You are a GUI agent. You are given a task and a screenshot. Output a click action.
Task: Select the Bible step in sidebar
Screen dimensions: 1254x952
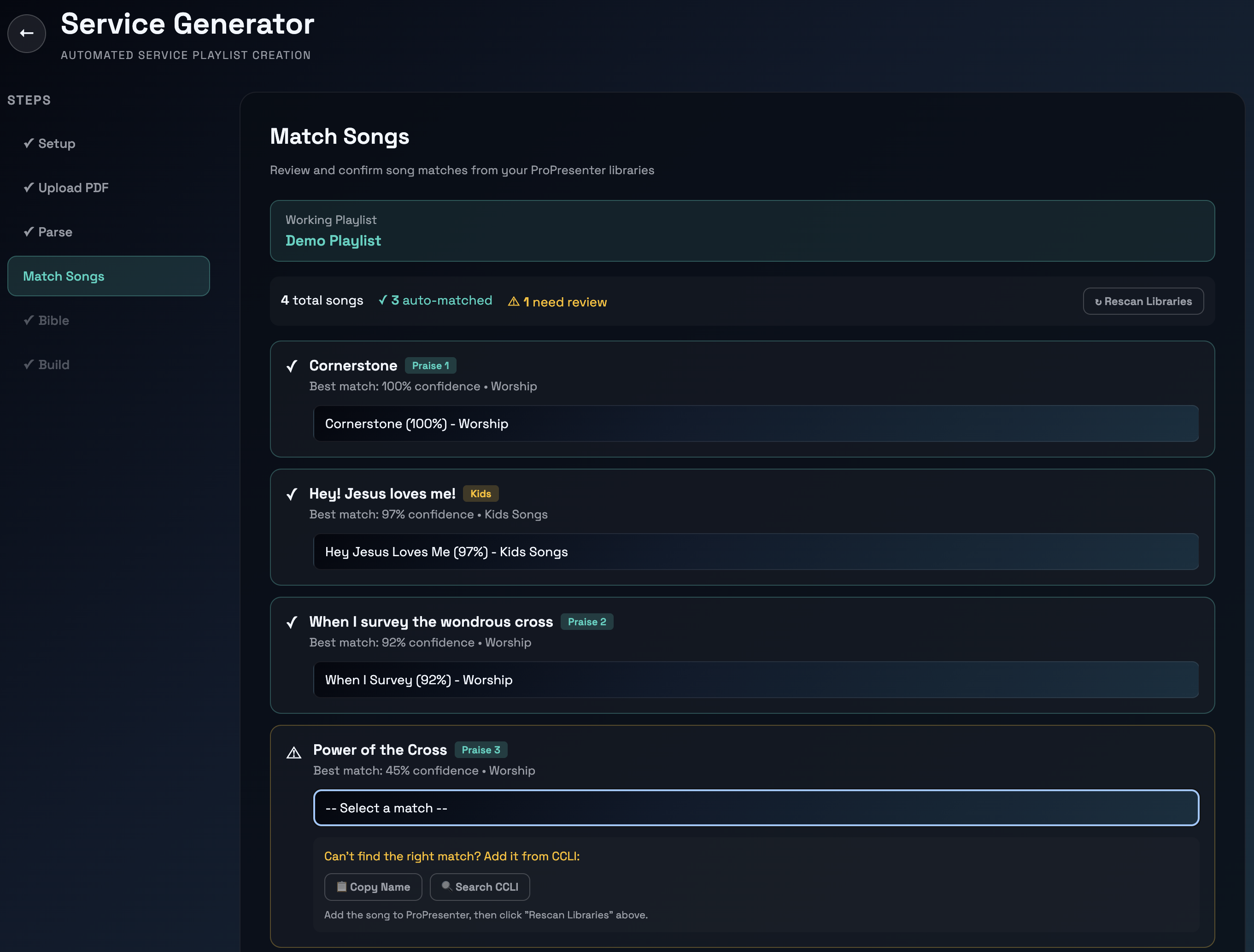click(x=53, y=320)
